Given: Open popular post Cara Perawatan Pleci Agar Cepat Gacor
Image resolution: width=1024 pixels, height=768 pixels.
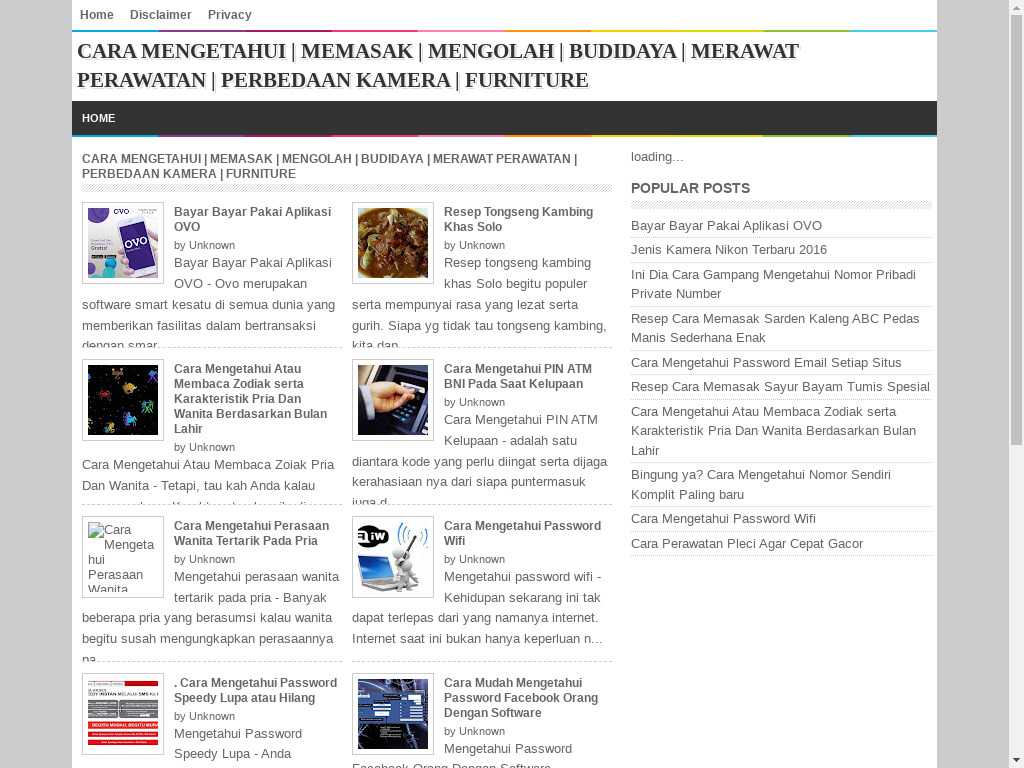Looking at the screenshot, I should tap(746, 544).
